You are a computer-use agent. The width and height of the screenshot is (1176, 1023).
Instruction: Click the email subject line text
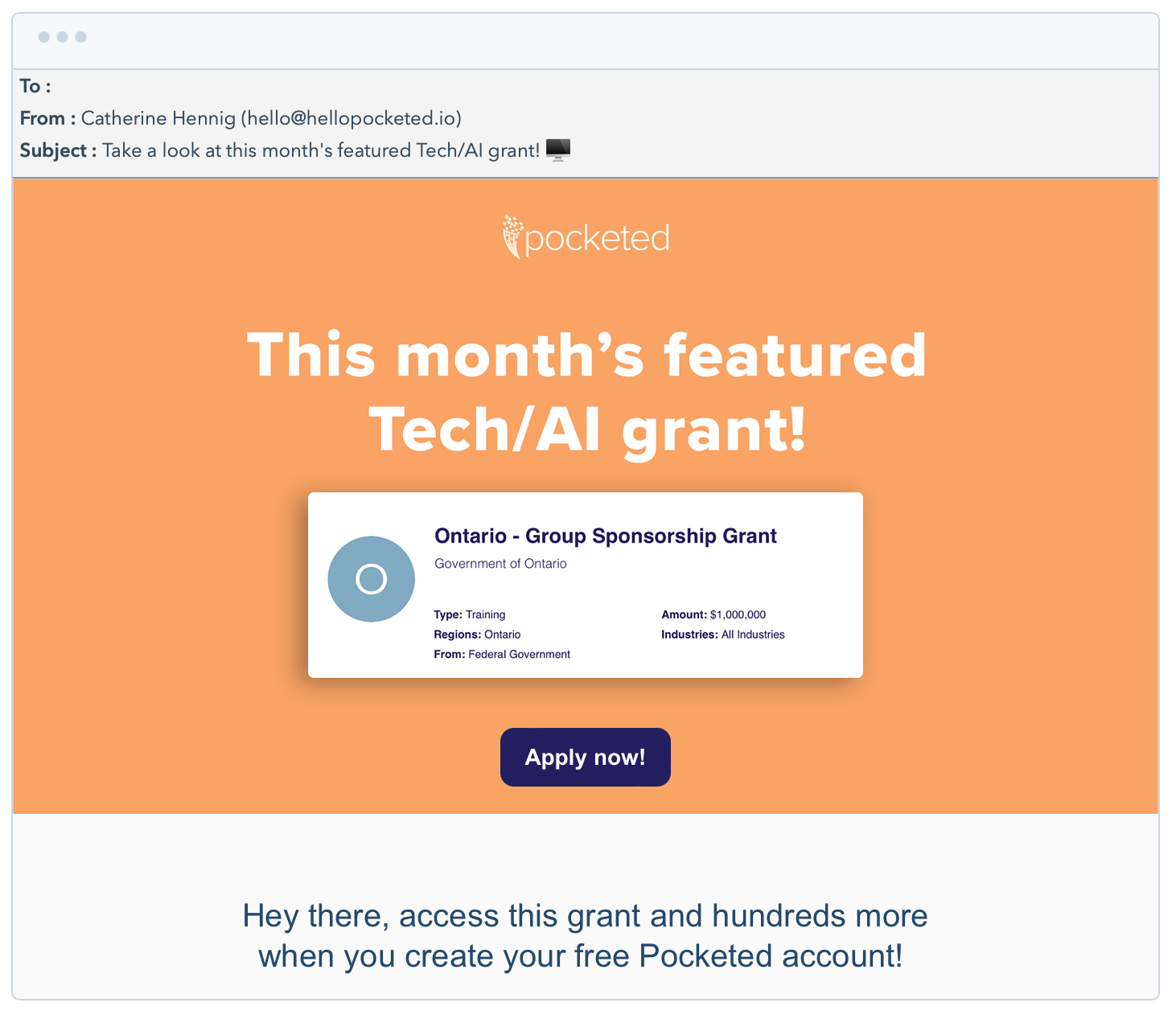pos(320,150)
